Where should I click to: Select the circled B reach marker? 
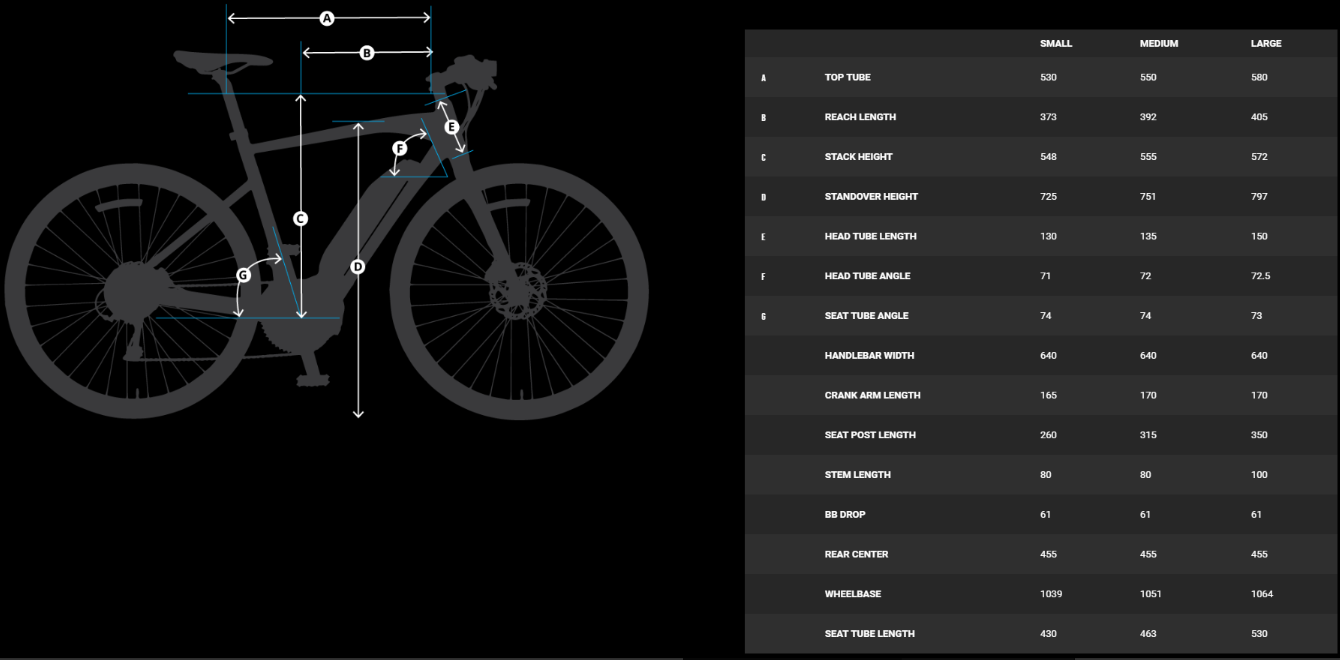[x=366, y=53]
